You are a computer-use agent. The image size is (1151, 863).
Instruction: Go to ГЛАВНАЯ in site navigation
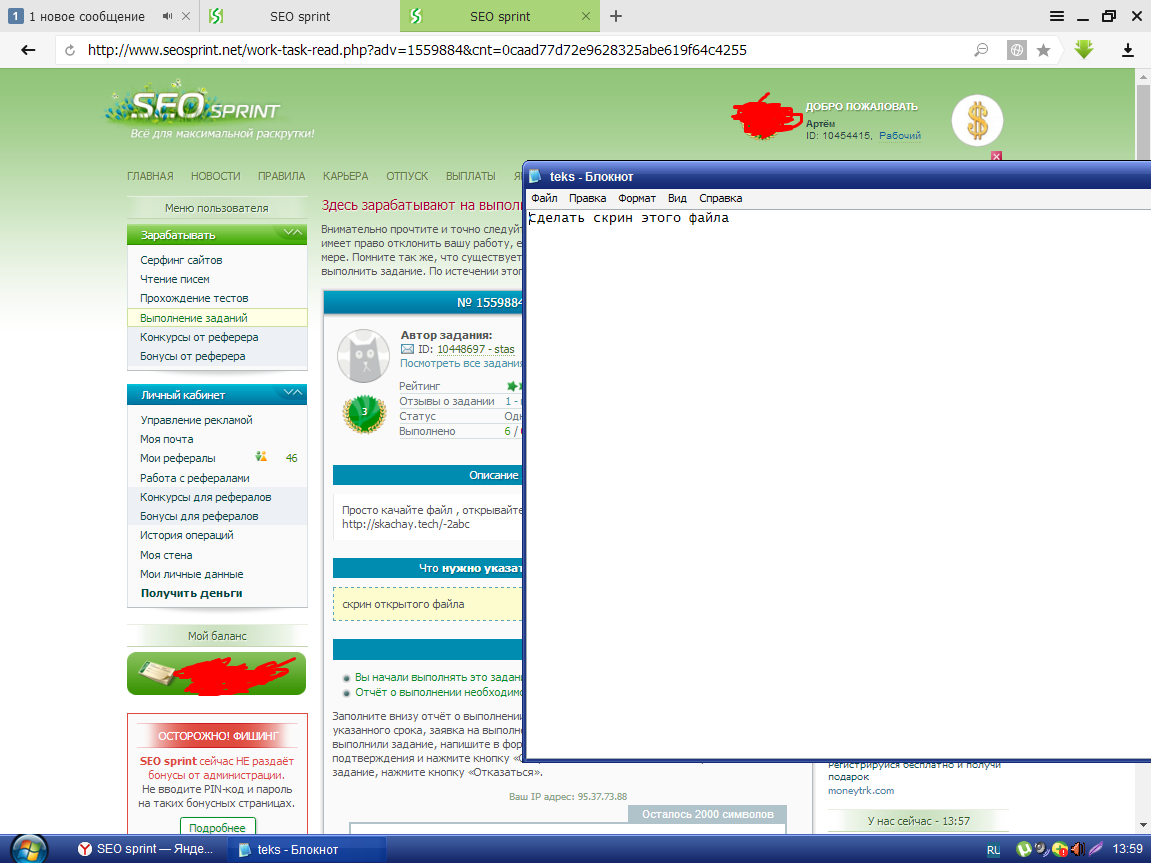coord(150,176)
